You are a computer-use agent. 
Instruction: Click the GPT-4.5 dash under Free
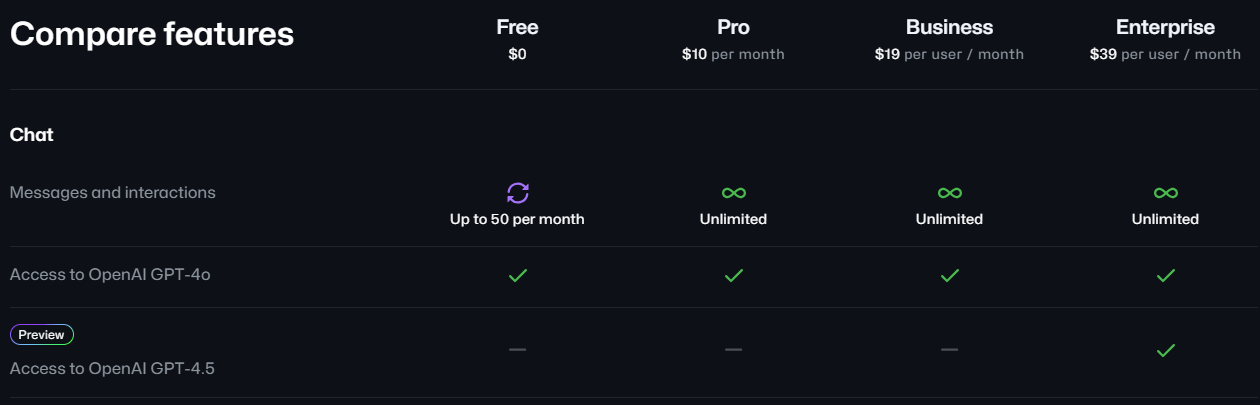517,349
